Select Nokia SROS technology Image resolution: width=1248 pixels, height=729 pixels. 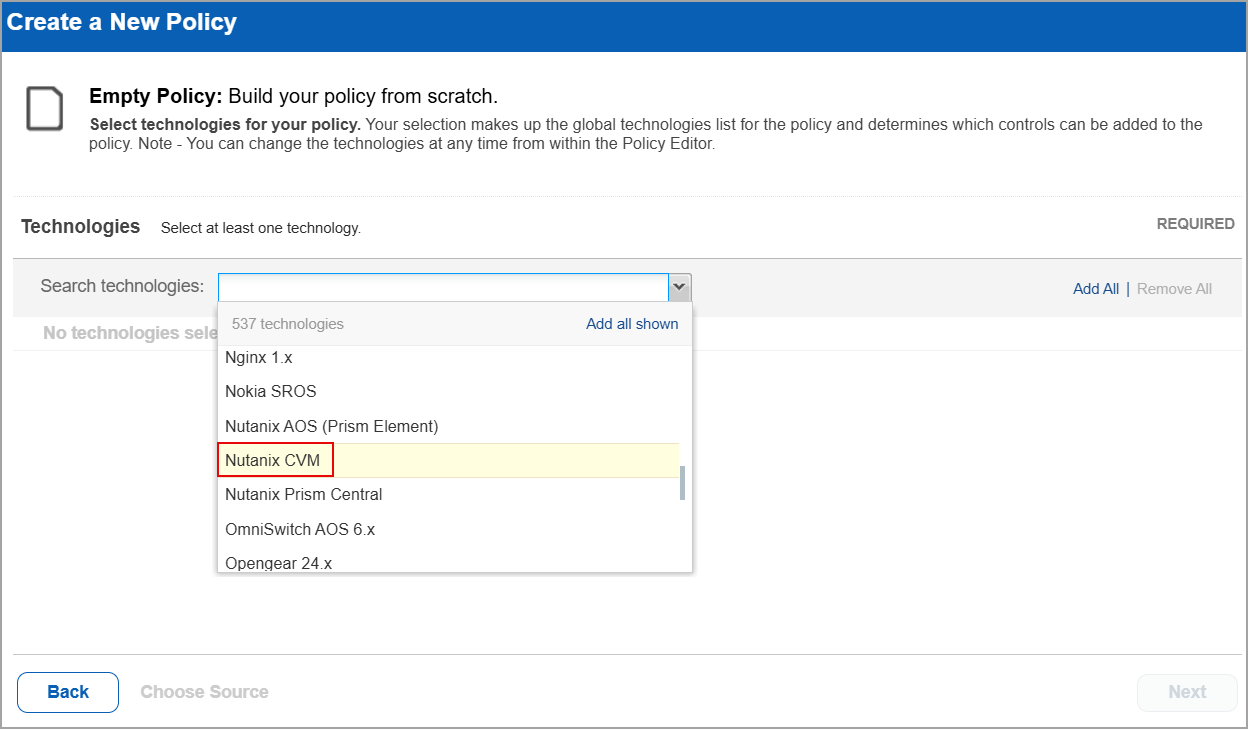[x=448, y=391]
